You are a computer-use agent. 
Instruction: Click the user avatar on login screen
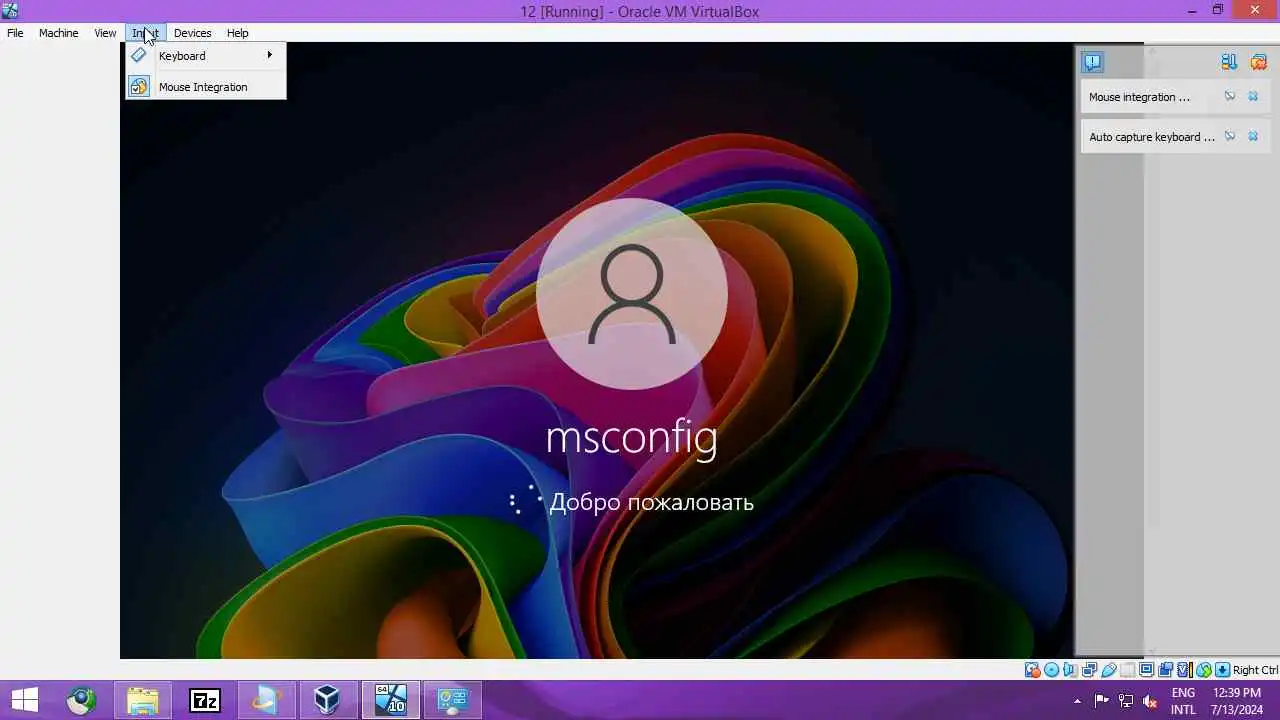click(632, 294)
